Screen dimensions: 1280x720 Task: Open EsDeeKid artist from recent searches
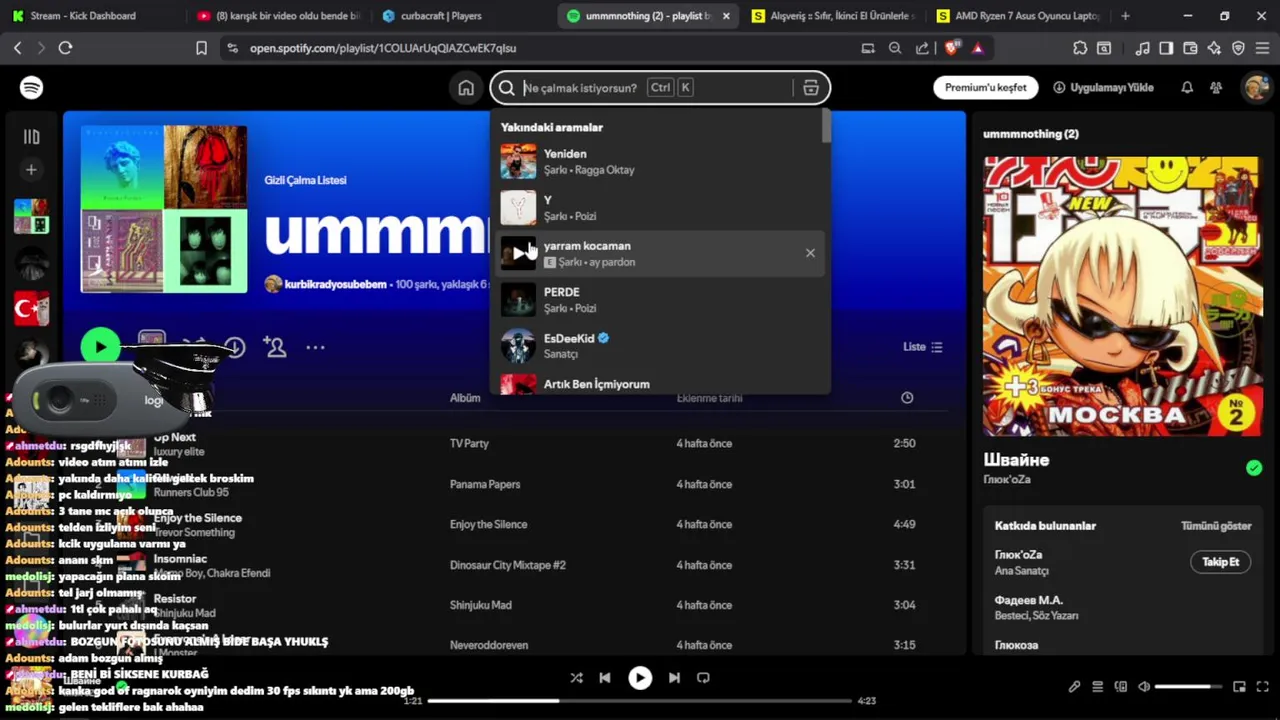[x=660, y=346]
